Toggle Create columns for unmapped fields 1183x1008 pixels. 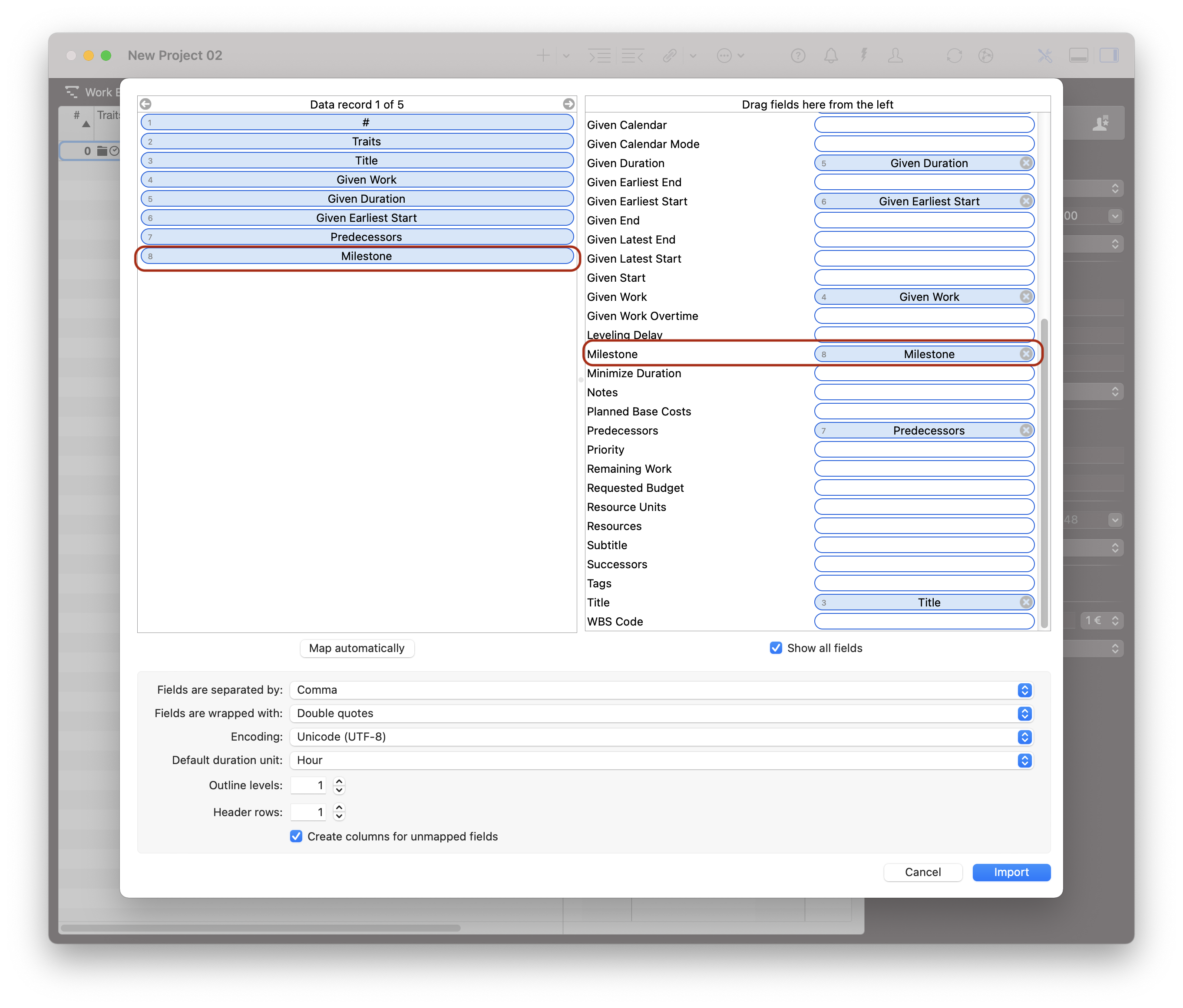pos(296,836)
